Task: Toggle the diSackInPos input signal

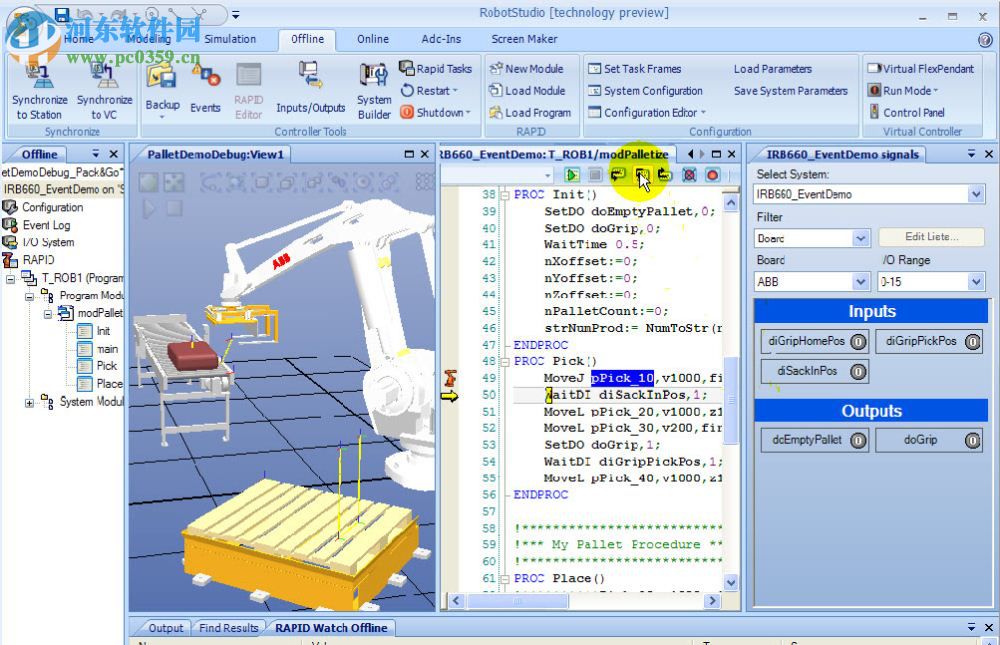Action: (x=859, y=371)
